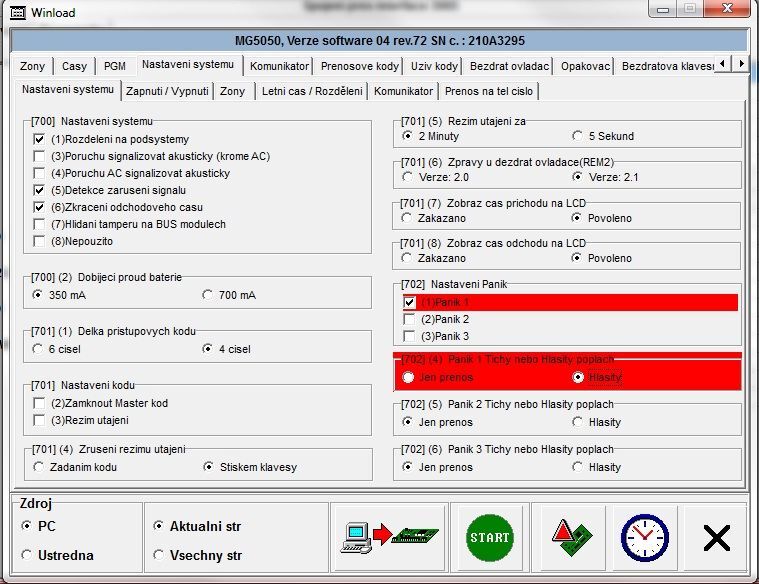
Task: Click the Winload title bar app icon
Action: click(12, 12)
